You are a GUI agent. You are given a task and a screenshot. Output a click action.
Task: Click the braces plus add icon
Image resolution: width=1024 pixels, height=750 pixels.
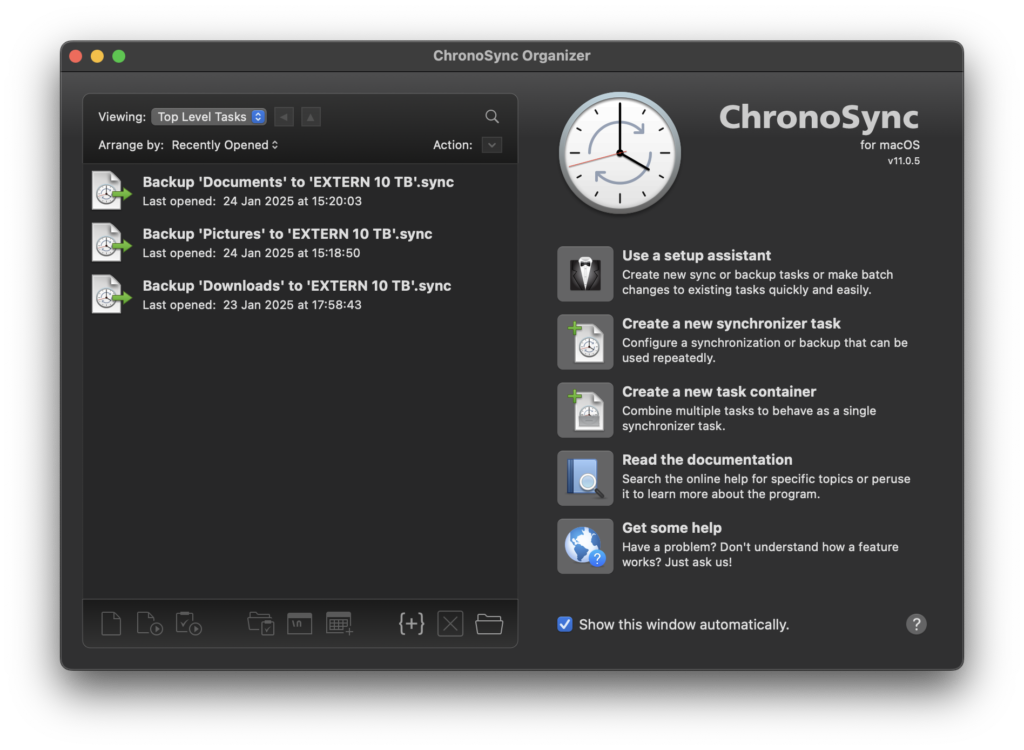(411, 624)
